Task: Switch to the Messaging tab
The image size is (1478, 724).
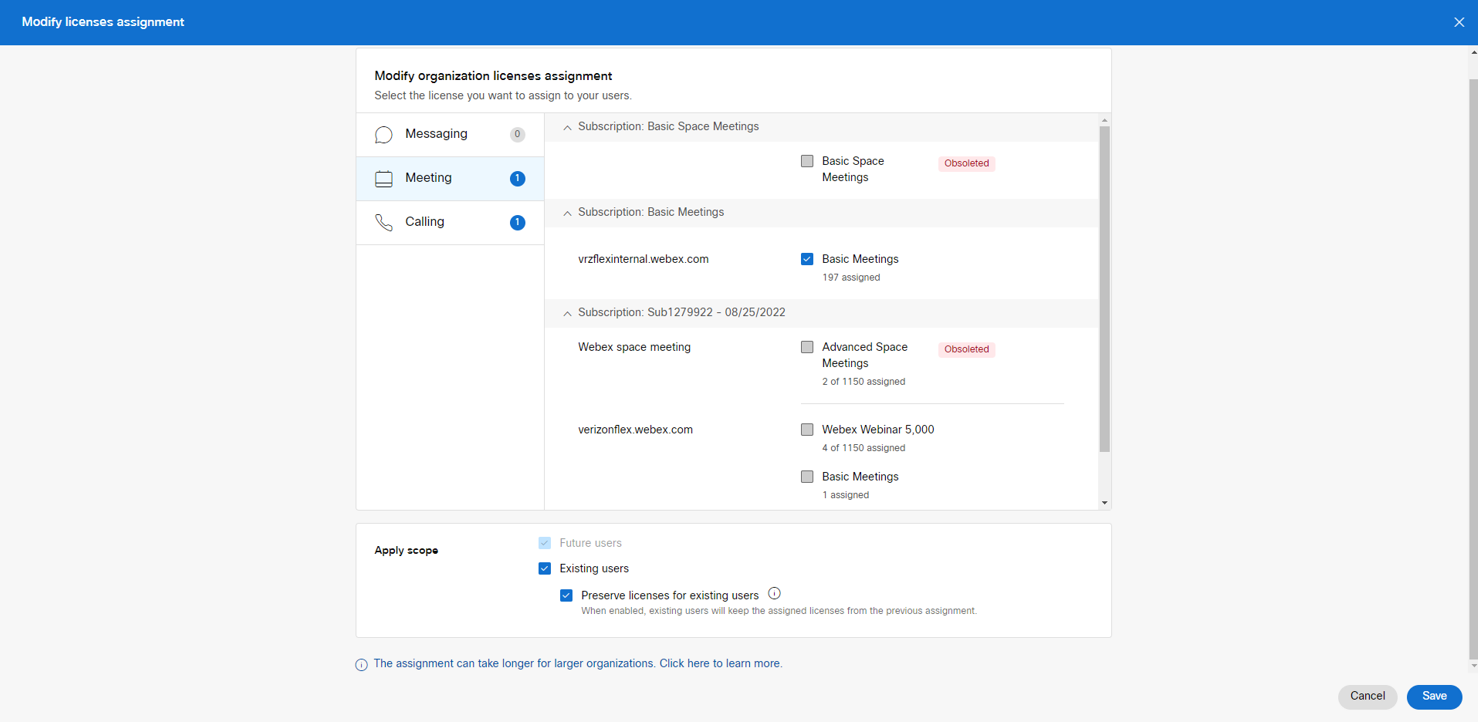Action: tap(436, 134)
